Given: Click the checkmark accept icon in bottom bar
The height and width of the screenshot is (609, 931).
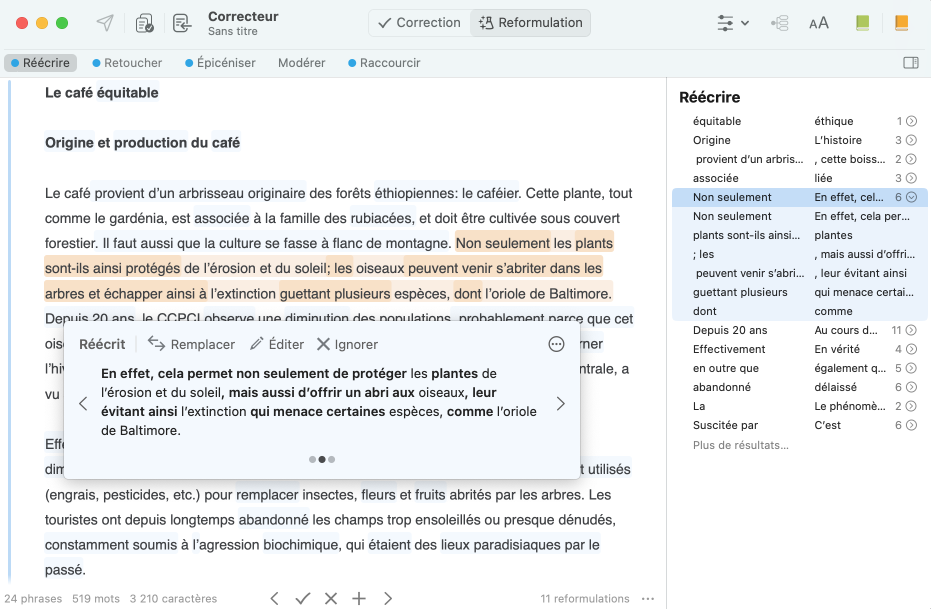Looking at the screenshot, I should coord(303,598).
